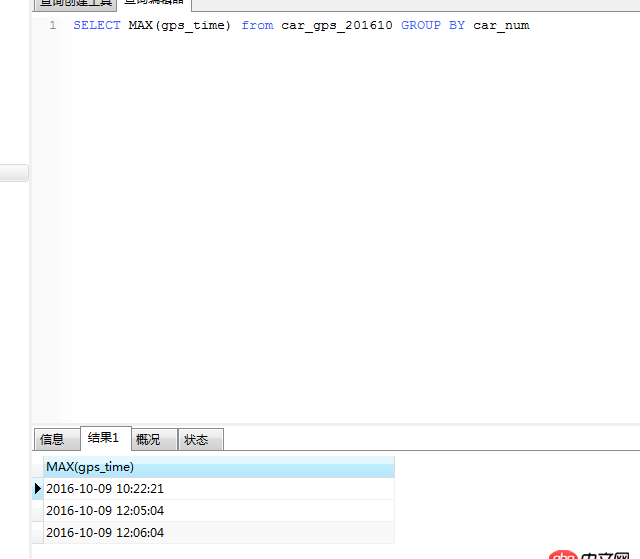The image size is (640, 559).
Task: Click row header of 12:05:04 row
Action: pos(38,510)
